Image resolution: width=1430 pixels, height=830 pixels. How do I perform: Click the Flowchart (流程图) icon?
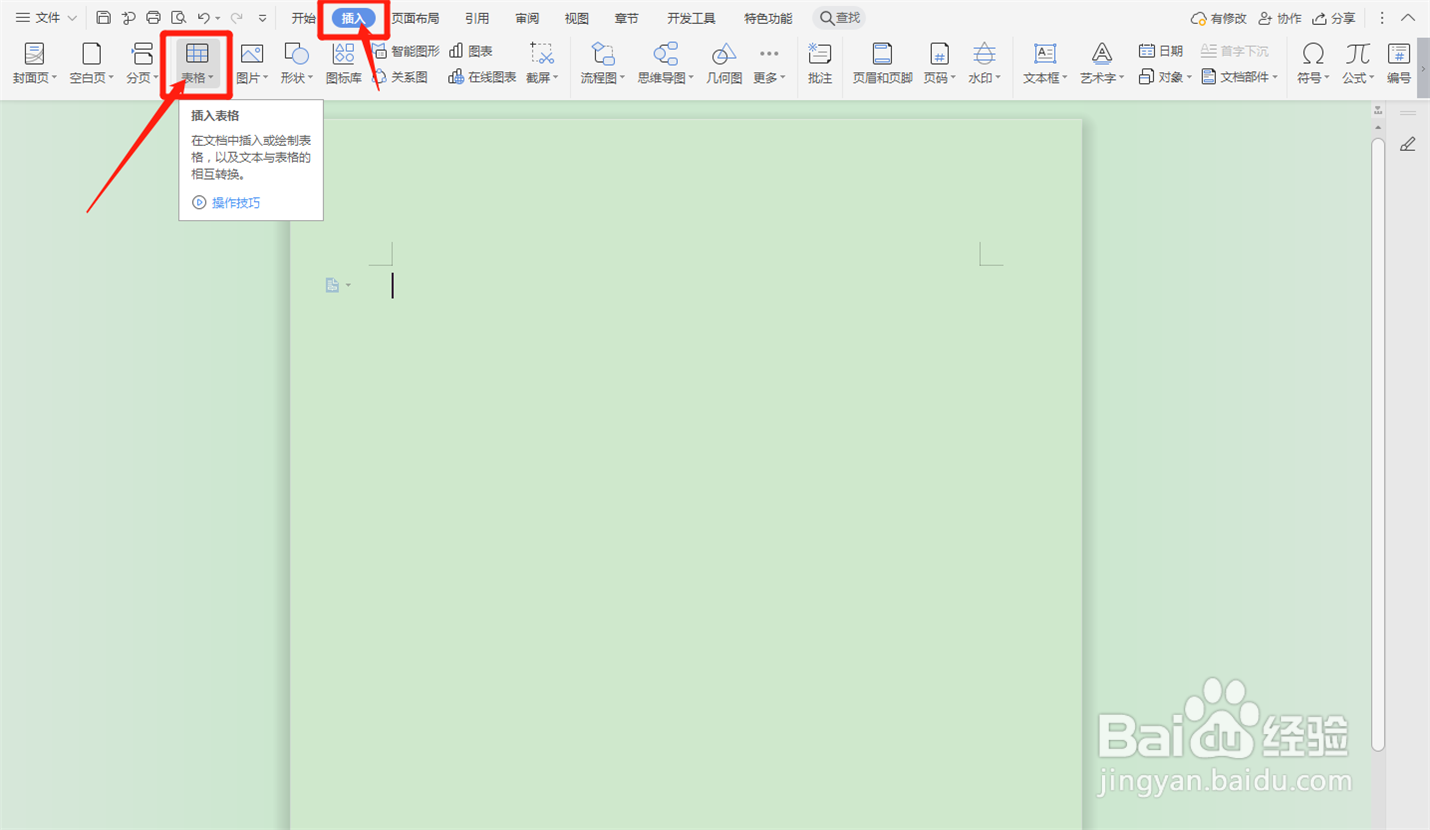[602, 54]
